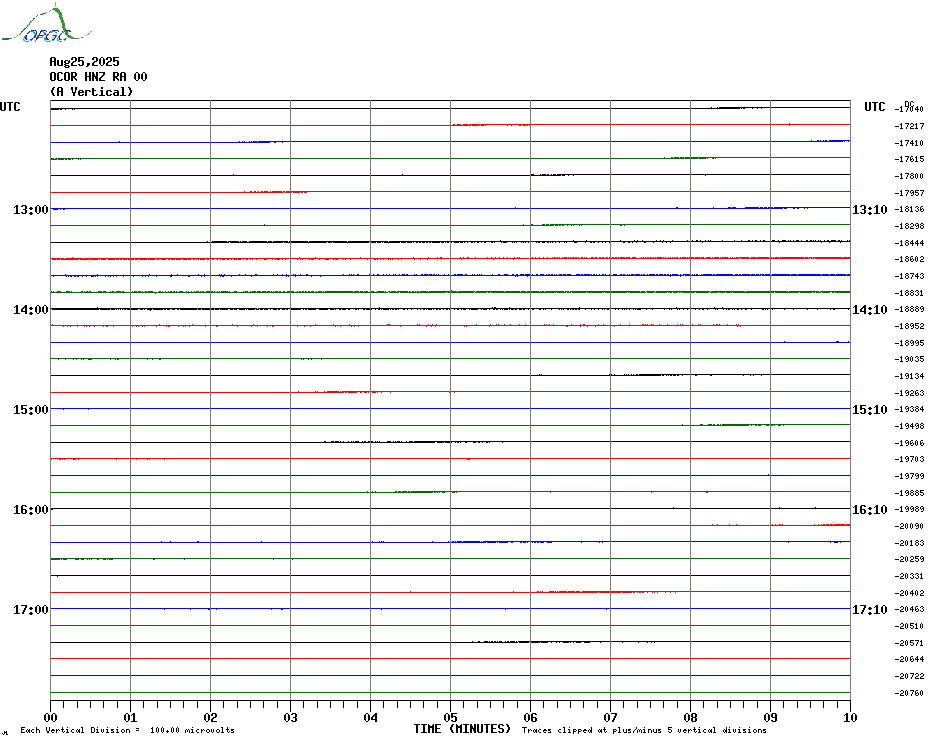Click the "(A Vertical)" channel label
Screen dimensions: 930x744
(91, 92)
